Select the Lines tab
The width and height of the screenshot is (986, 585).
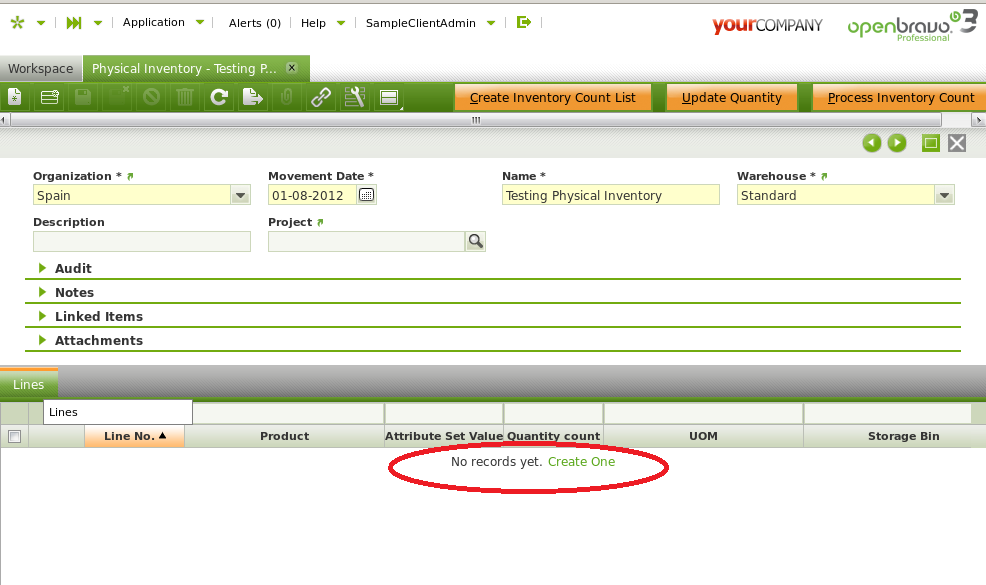(x=28, y=384)
